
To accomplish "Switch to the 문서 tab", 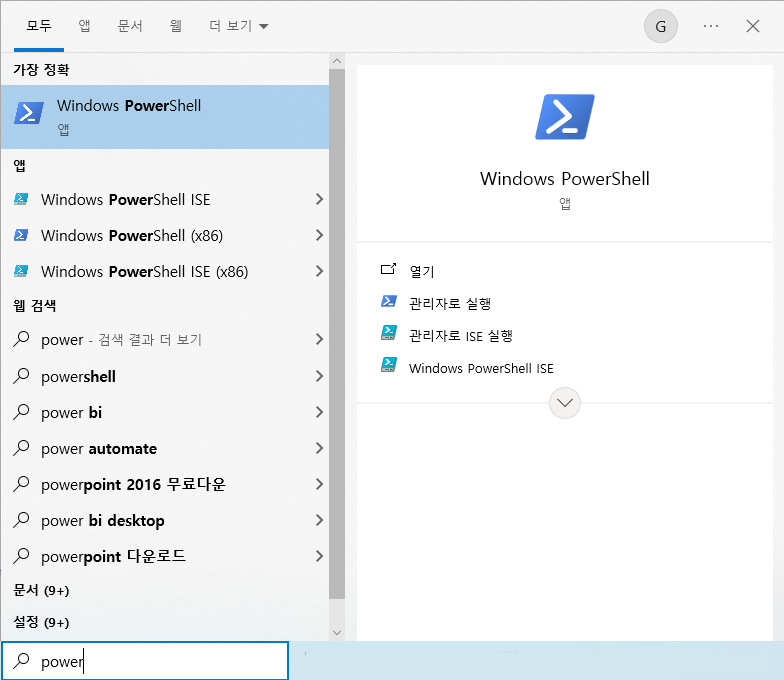I will [x=130, y=26].
